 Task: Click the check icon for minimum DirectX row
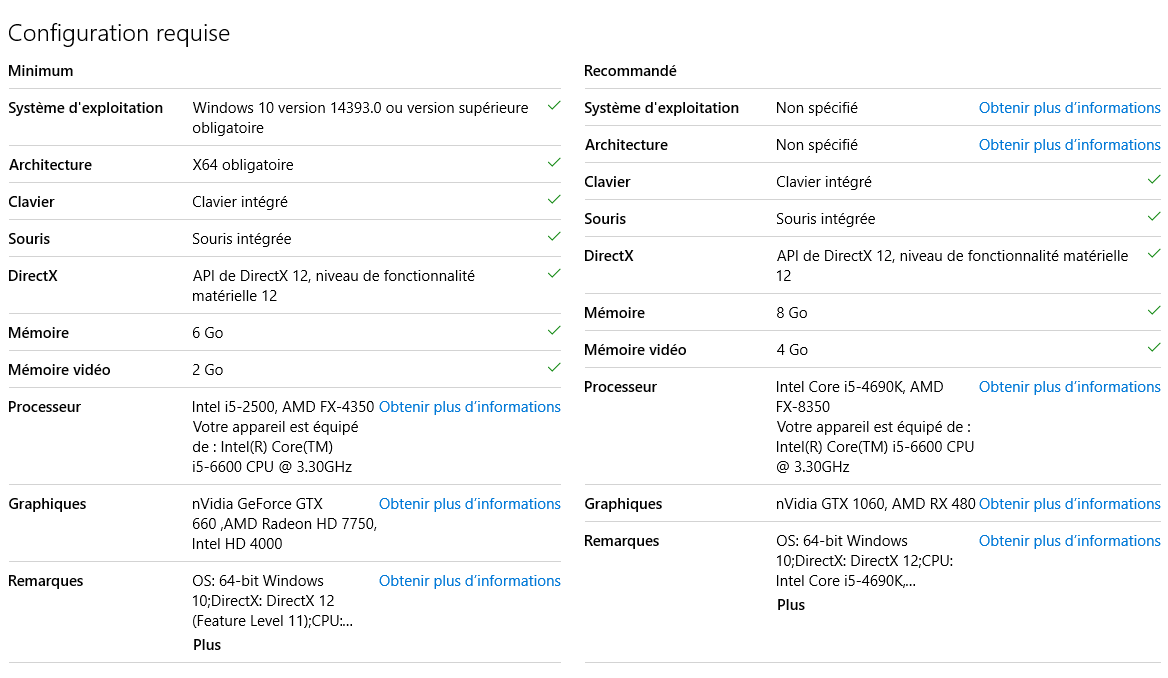pos(554,274)
